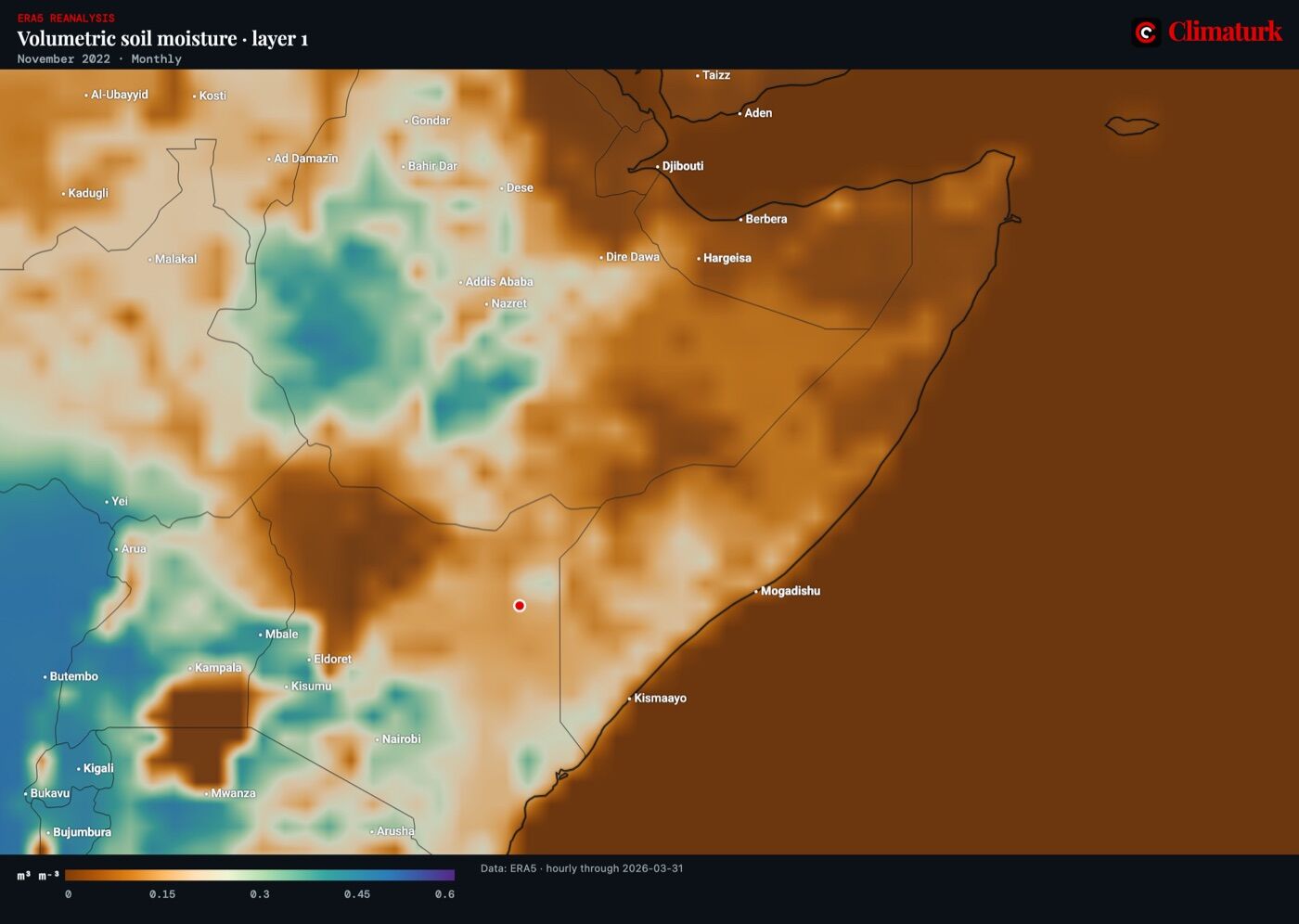Image resolution: width=1299 pixels, height=924 pixels.
Task: Select the Gondar city label
Action: pyautogui.click(x=431, y=121)
